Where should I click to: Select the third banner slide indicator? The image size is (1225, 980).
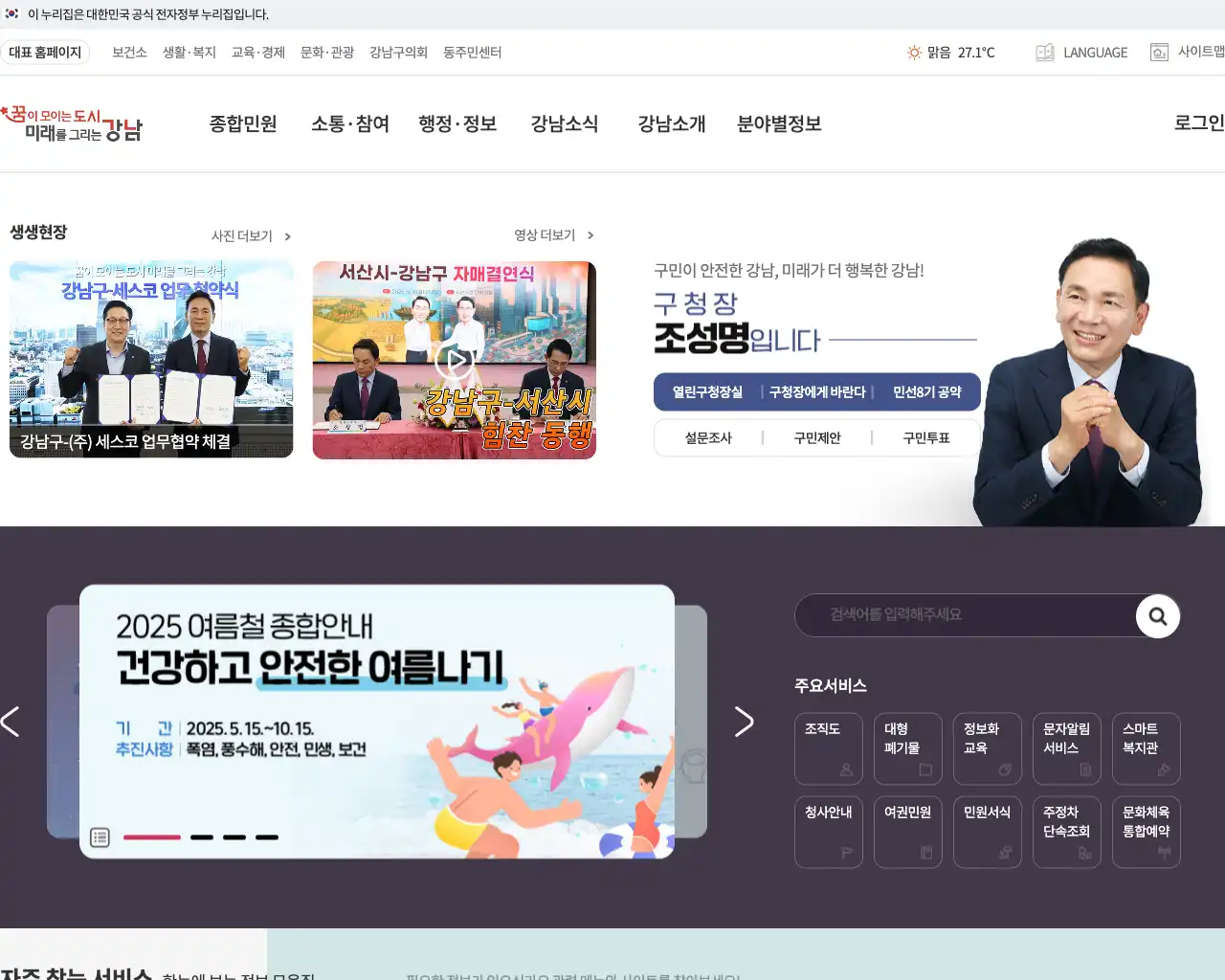click(234, 837)
